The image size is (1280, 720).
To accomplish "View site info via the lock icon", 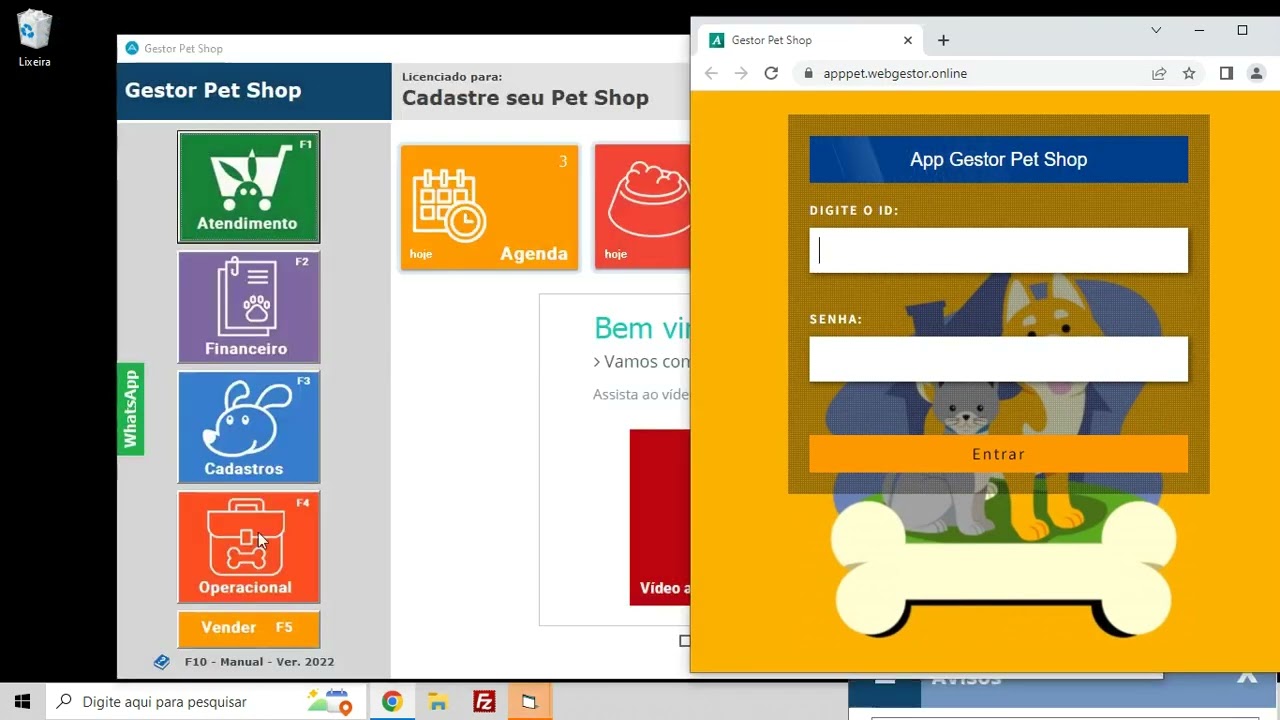I will click(x=808, y=73).
